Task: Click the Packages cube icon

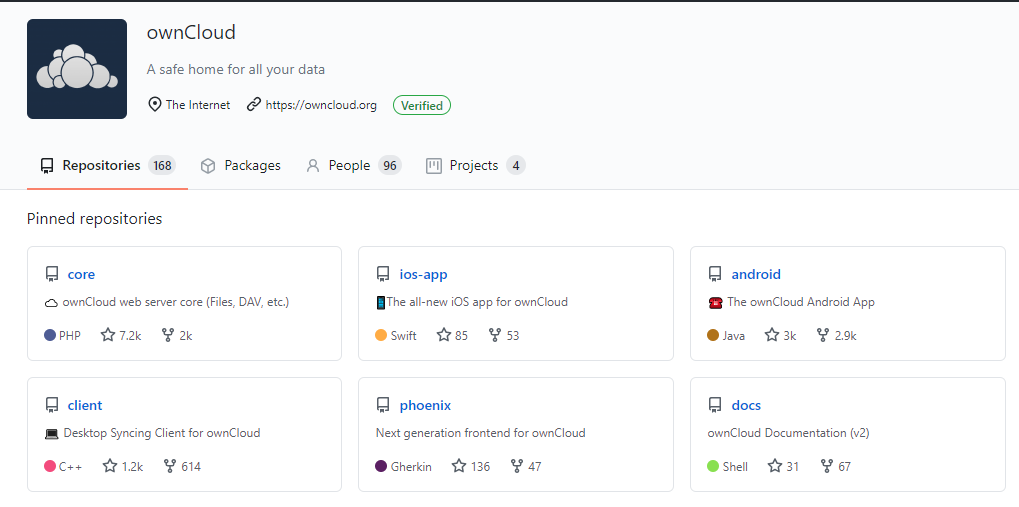Action: click(x=208, y=166)
